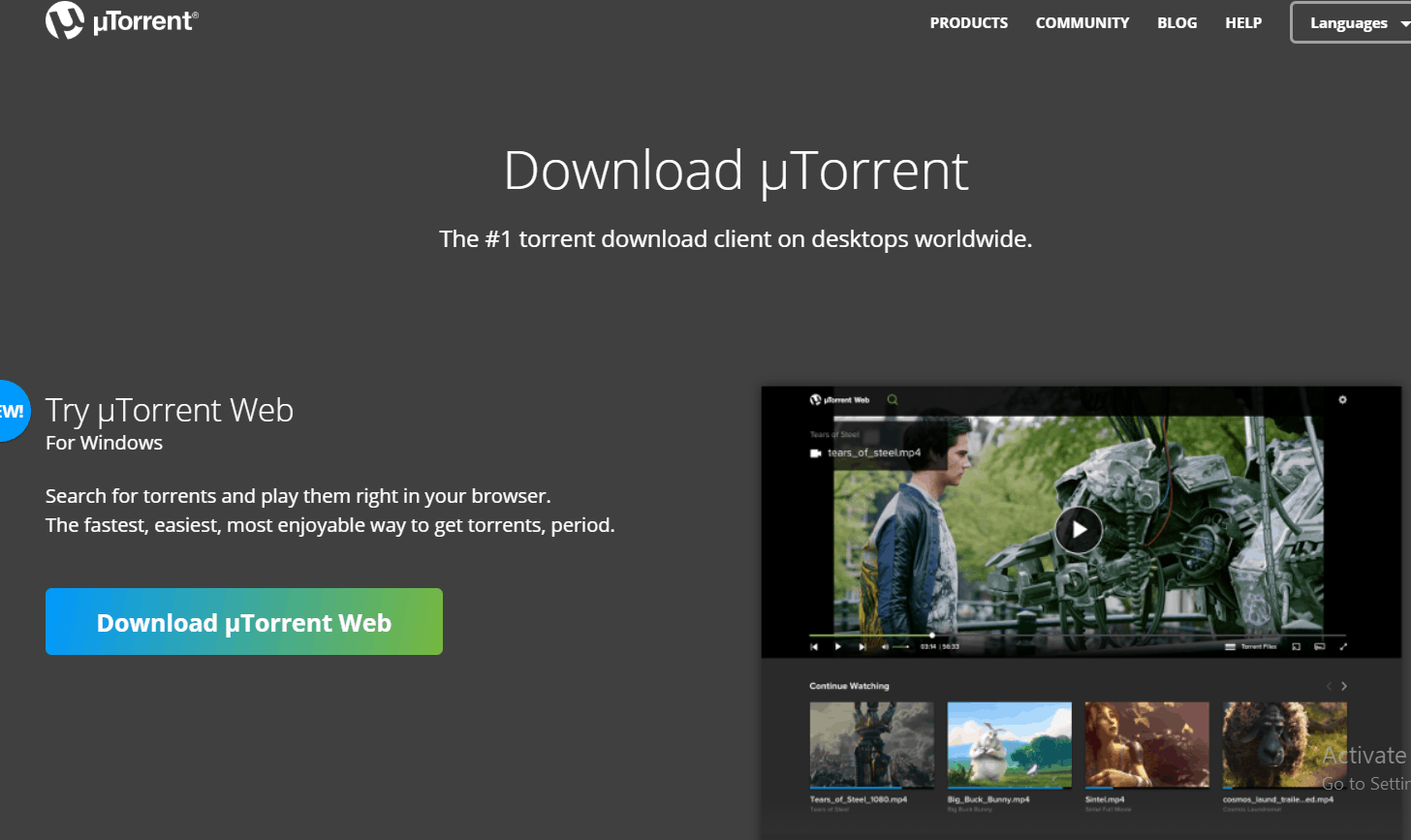Click the 'Search for torrents and play them' text

click(298, 496)
